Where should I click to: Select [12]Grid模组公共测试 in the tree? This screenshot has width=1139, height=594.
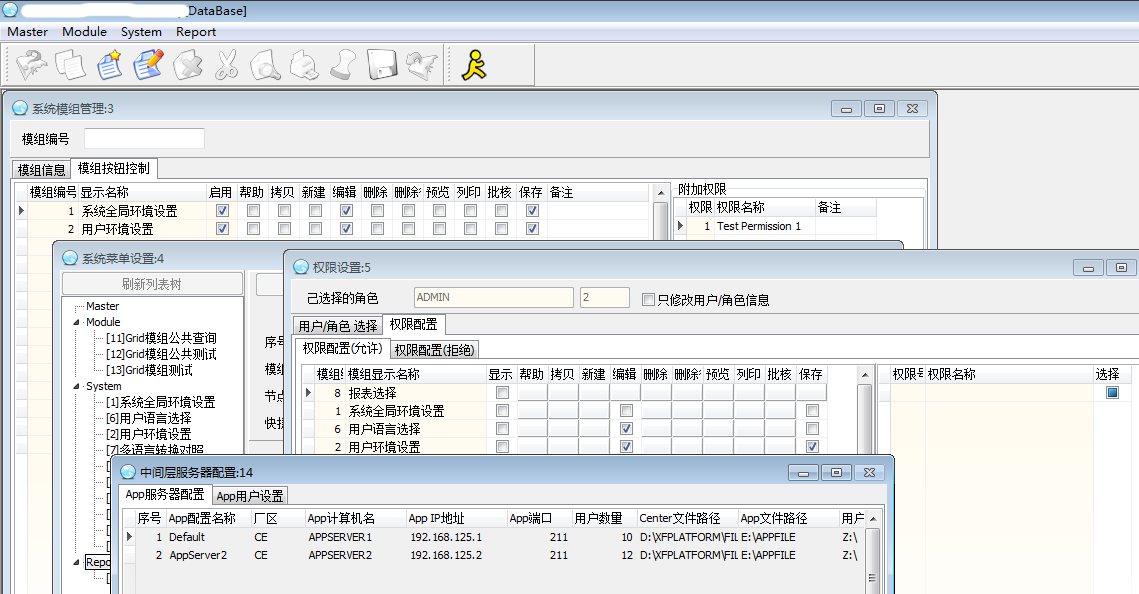coord(161,354)
